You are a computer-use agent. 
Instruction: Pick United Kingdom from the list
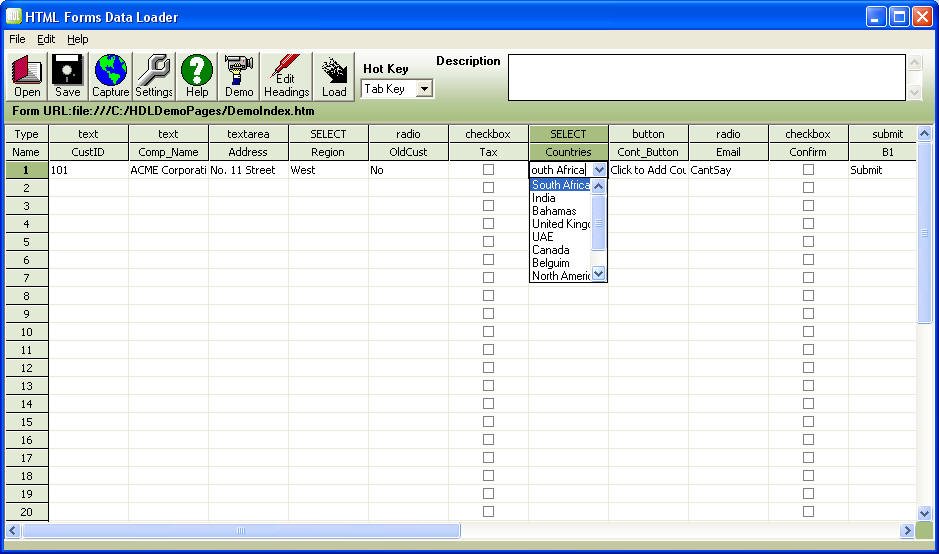coord(561,224)
